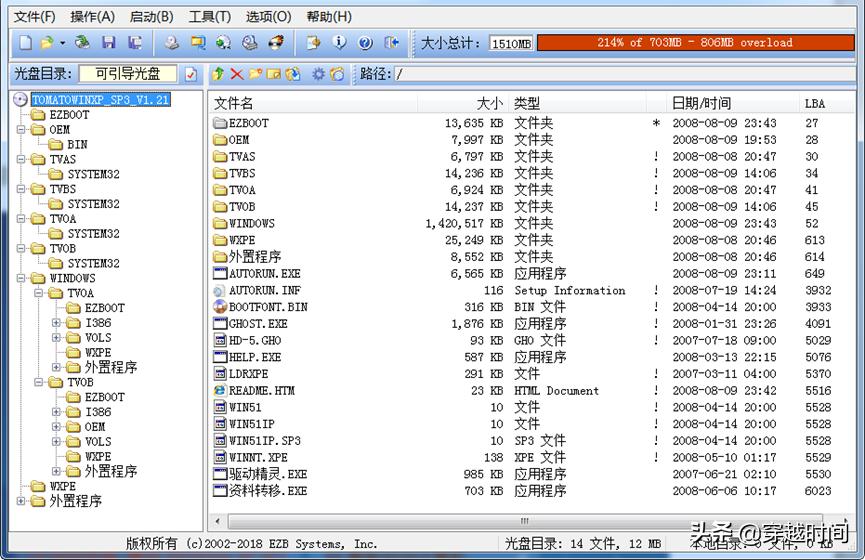
Task: Click the green up-folder arrow icon
Action: tap(219, 74)
